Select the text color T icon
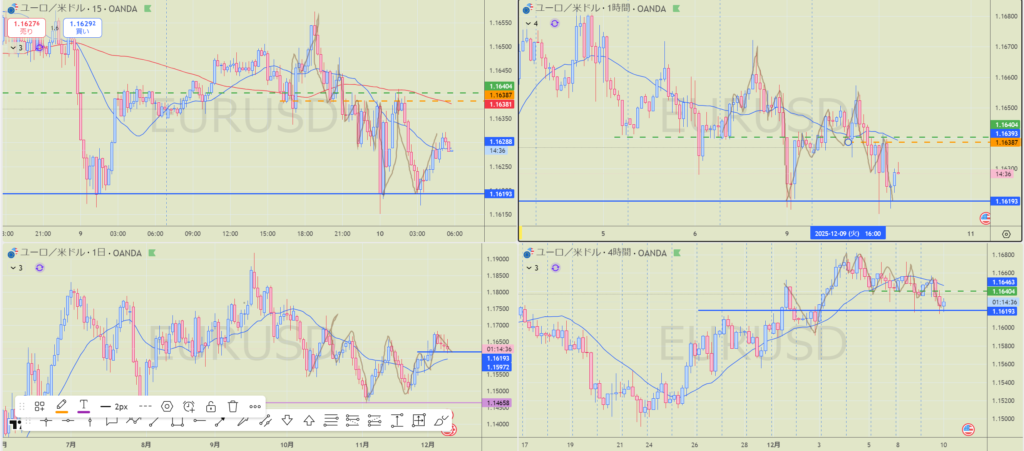The image size is (1024, 451). (x=84, y=407)
